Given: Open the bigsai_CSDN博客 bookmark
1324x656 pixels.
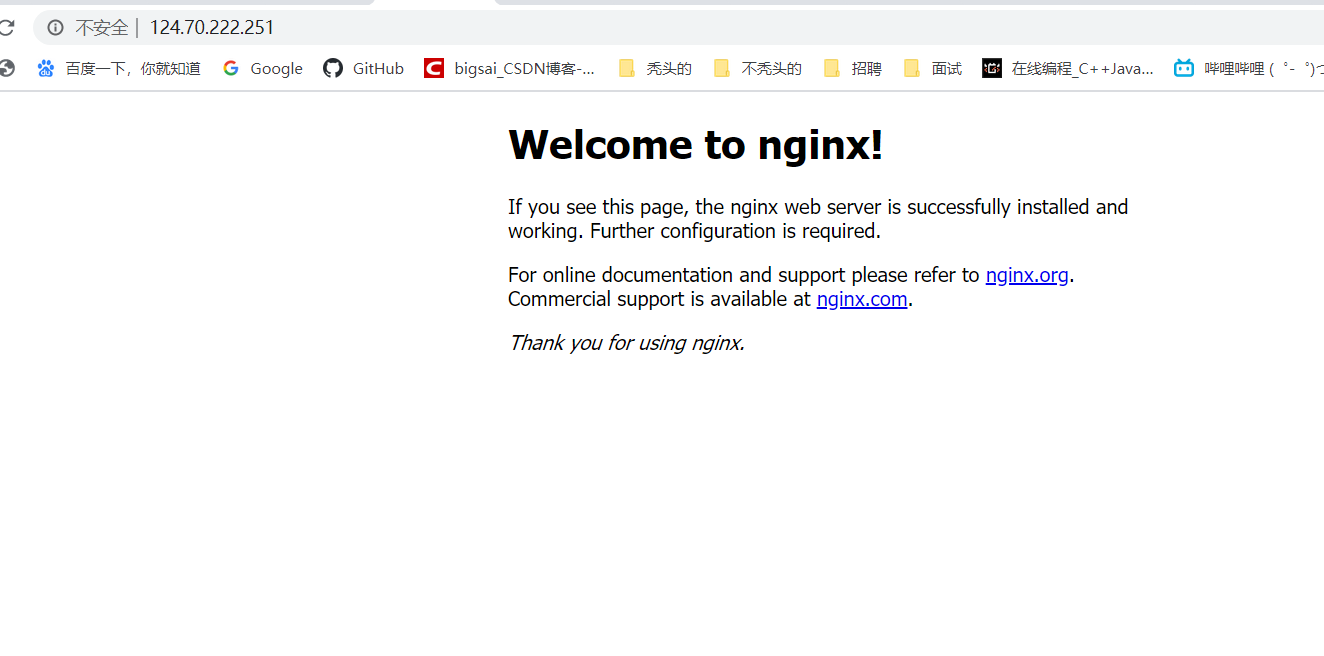Looking at the screenshot, I should (510, 68).
